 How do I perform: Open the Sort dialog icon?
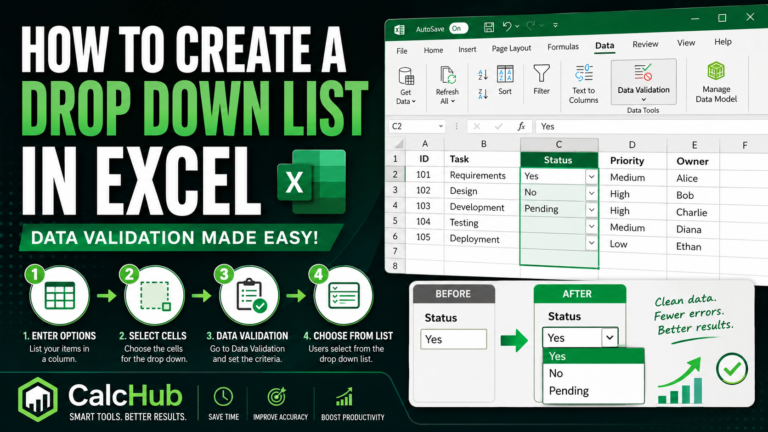coord(505,74)
